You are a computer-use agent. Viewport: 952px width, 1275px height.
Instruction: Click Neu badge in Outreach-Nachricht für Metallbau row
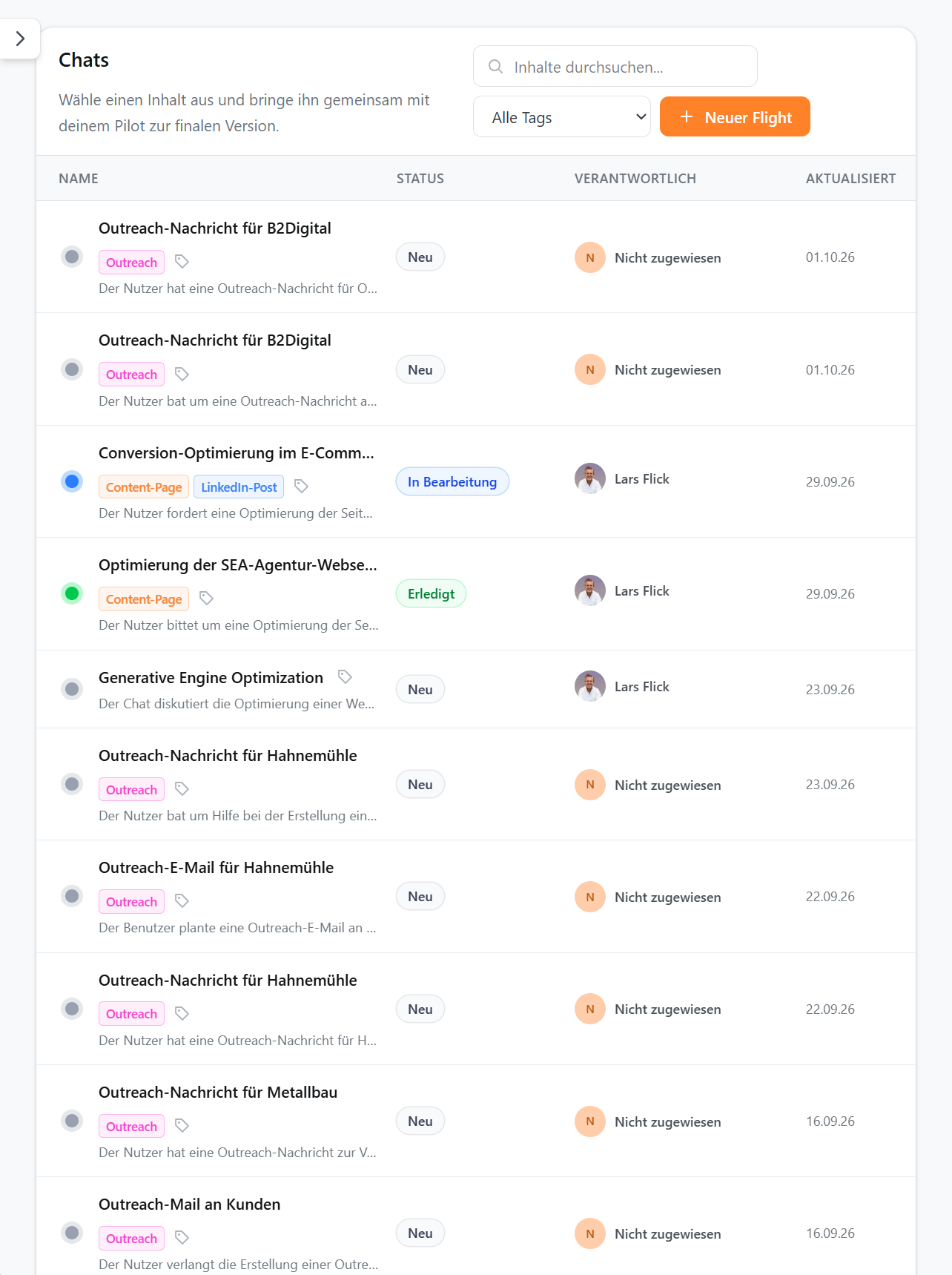click(420, 1121)
